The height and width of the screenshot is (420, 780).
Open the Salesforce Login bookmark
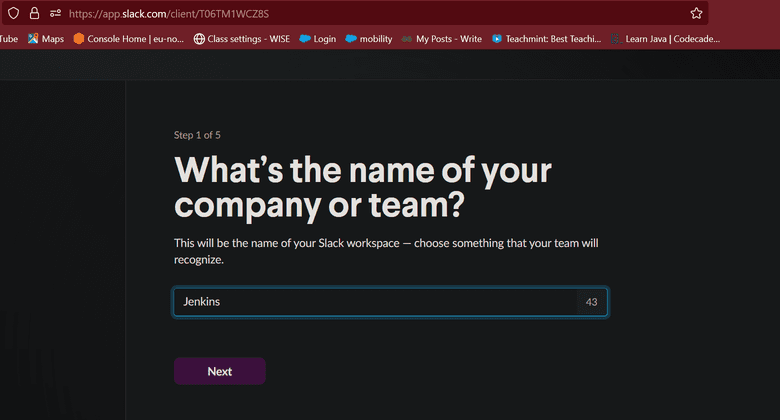coord(318,39)
